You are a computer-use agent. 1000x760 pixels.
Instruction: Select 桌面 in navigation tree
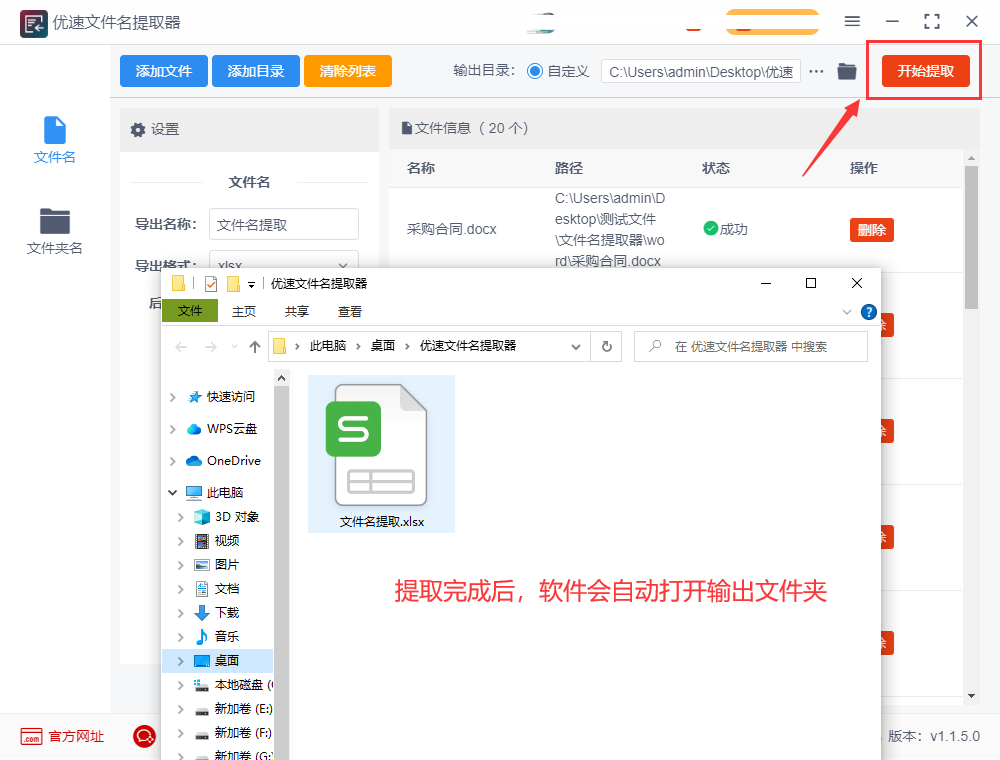217,661
